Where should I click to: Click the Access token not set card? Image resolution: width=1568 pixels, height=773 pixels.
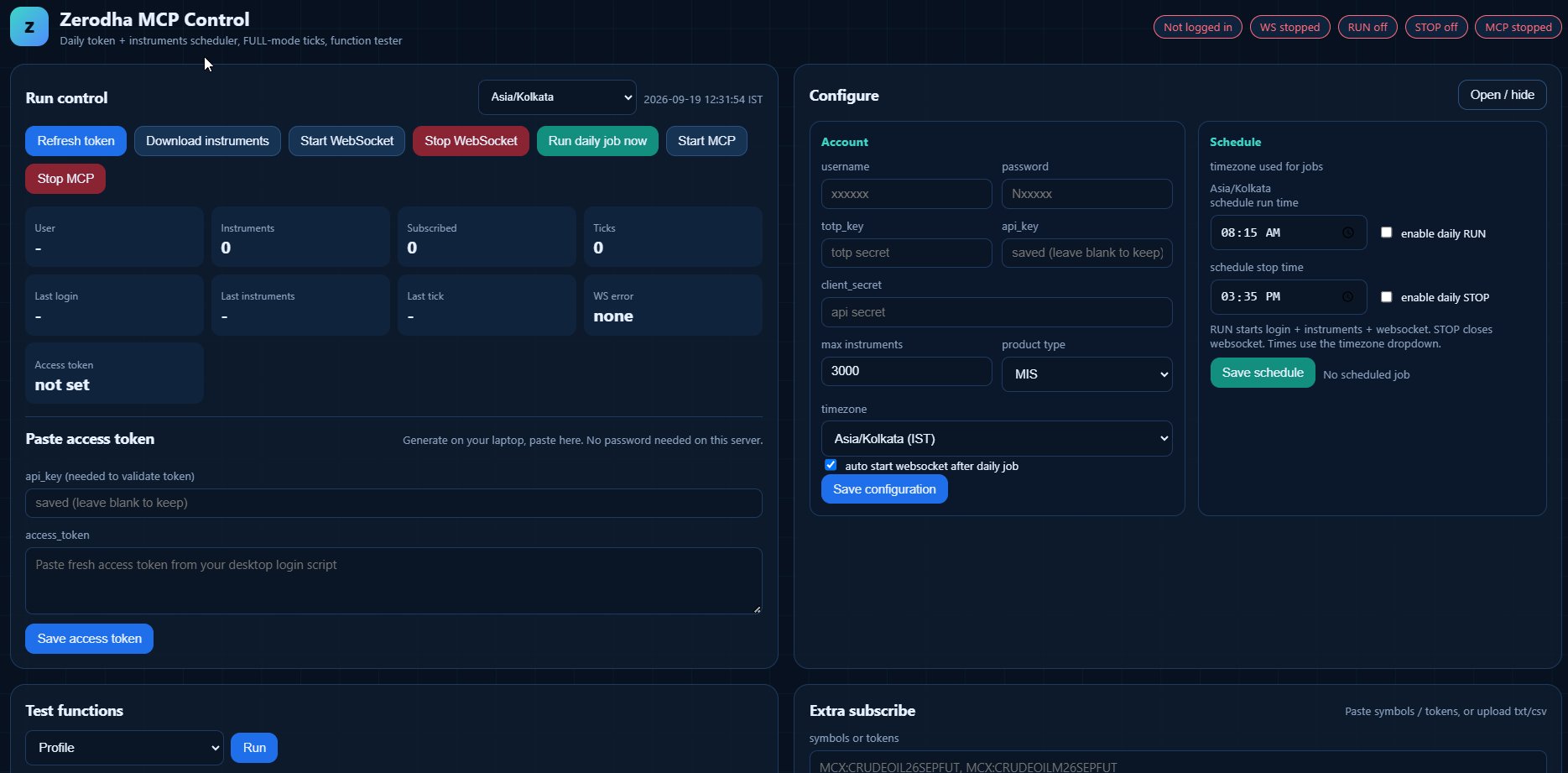click(114, 373)
